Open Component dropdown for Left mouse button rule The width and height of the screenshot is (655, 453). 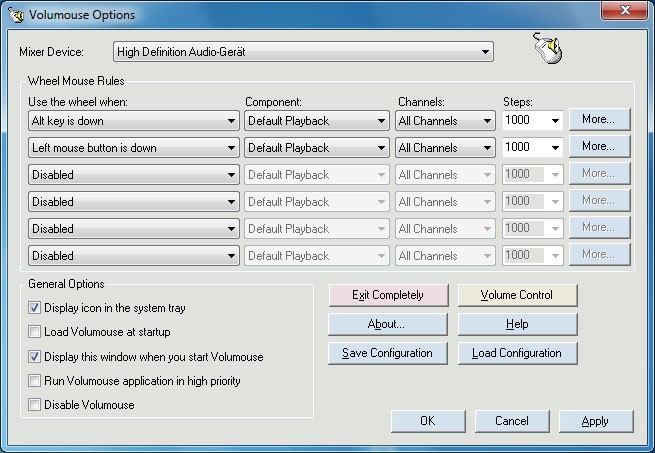pos(317,148)
